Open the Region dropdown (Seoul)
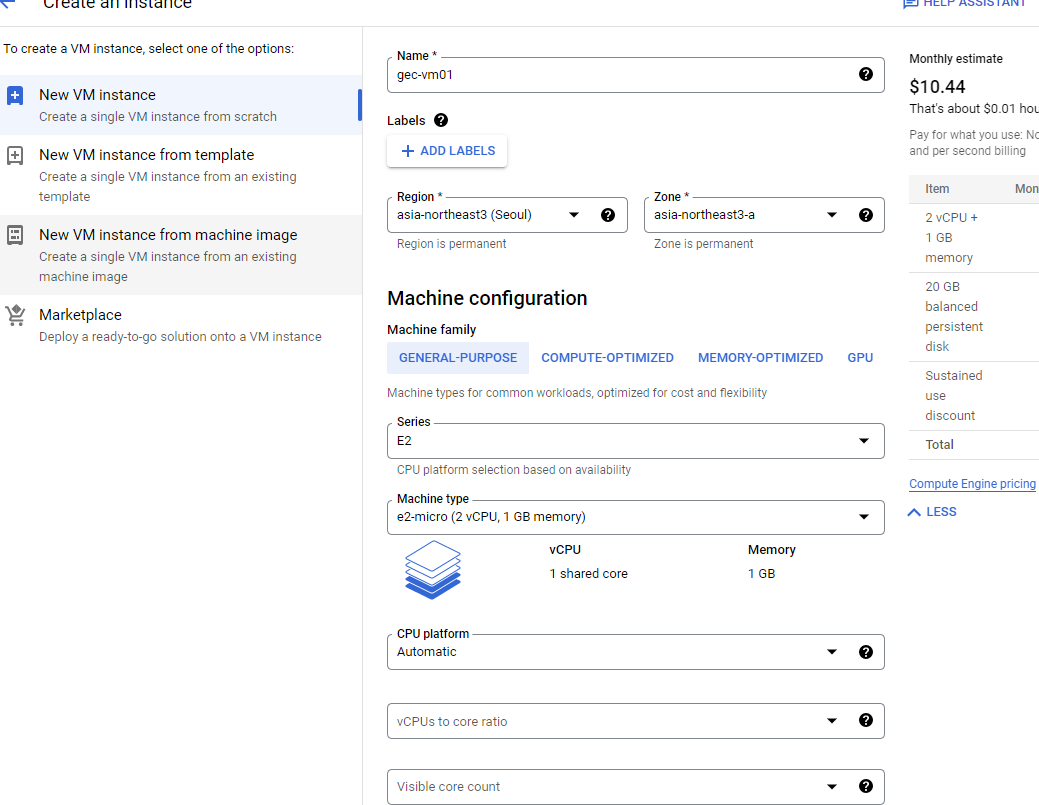 pyautogui.click(x=508, y=215)
